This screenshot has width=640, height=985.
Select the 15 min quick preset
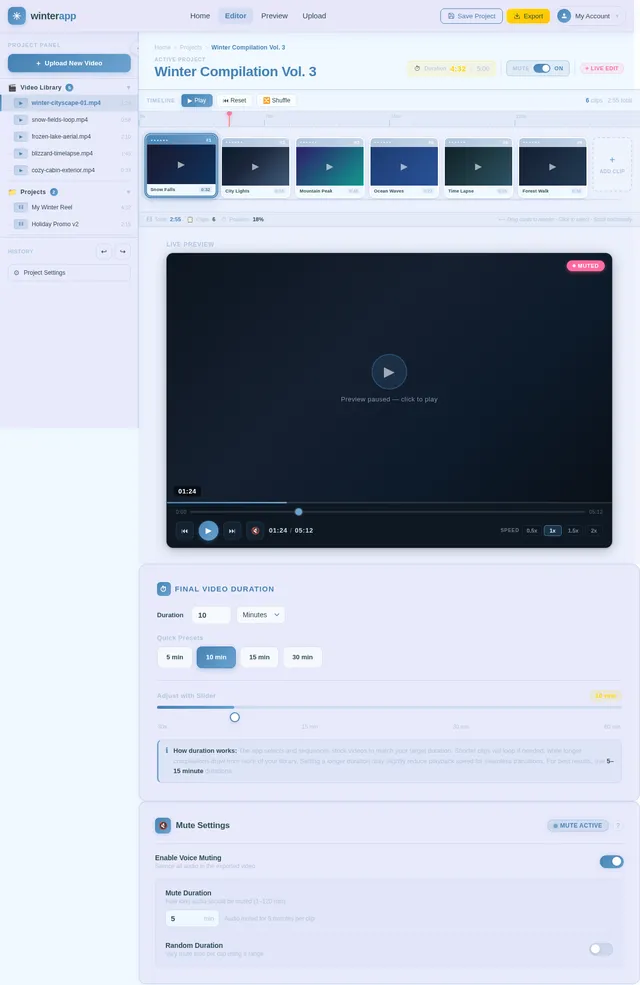click(259, 657)
